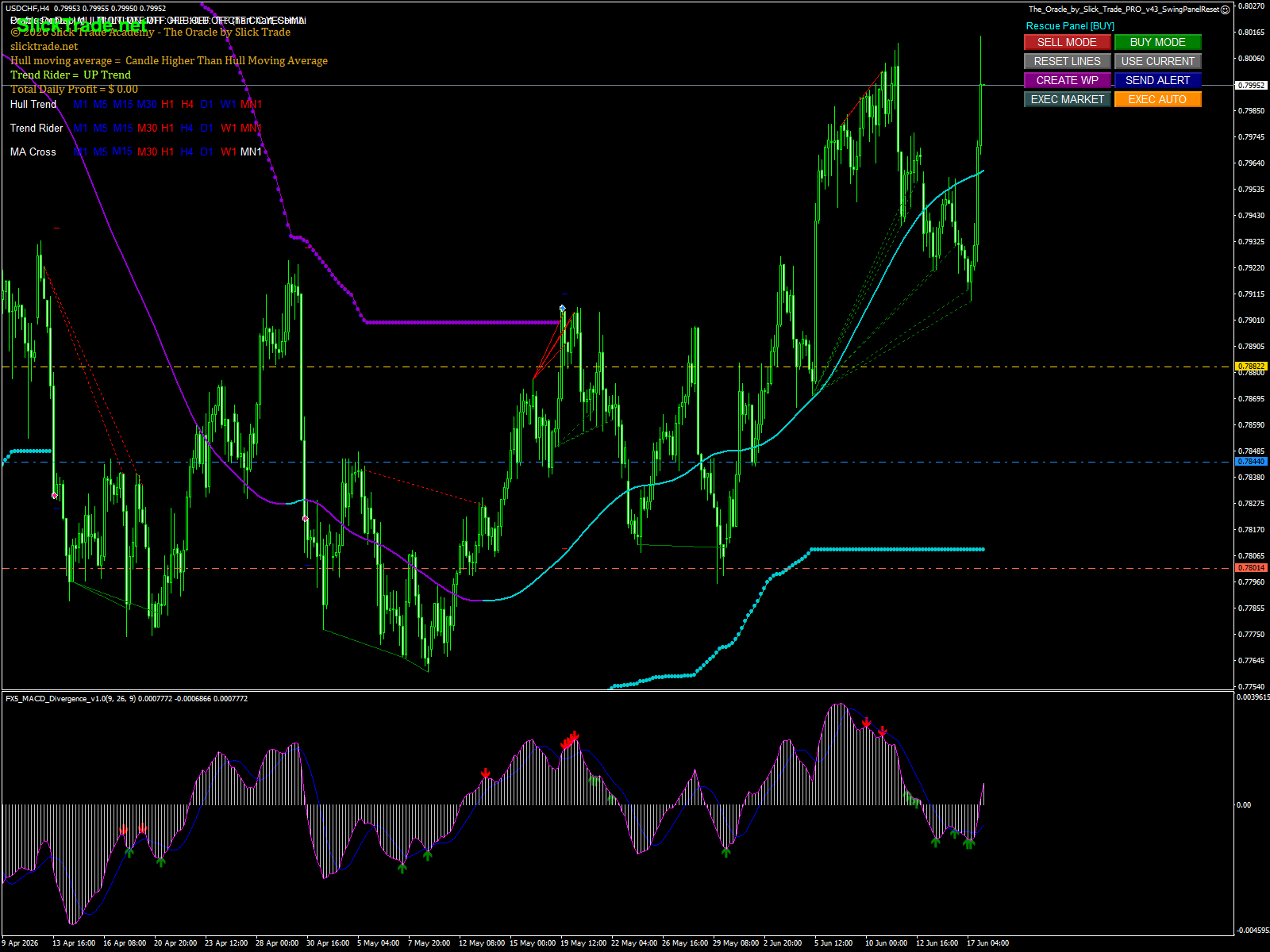The image size is (1270, 952).
Task: Click the '17 Jun 04:00' time axis label
Action: pos(987,943)
